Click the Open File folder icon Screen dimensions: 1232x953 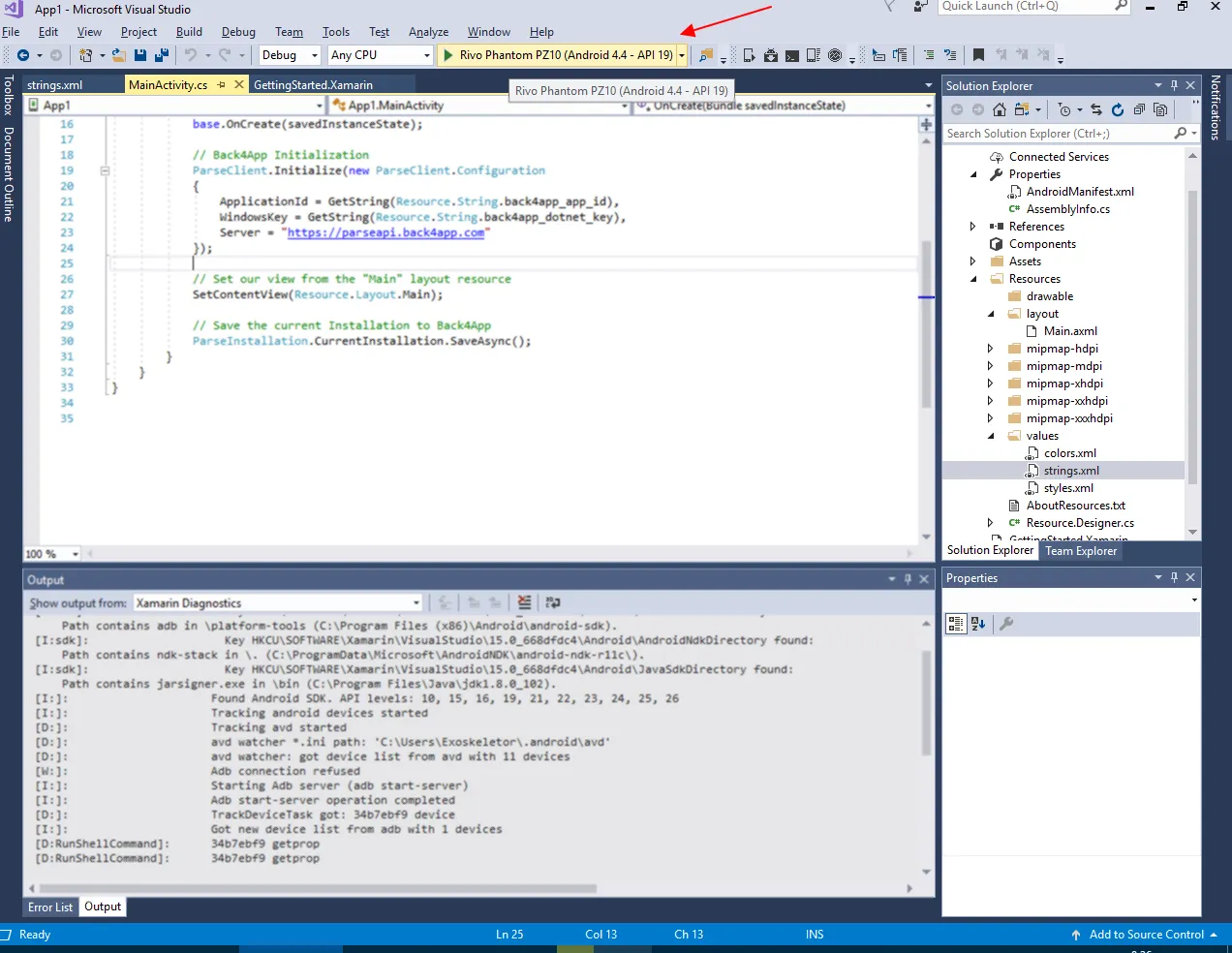[119, 55]
